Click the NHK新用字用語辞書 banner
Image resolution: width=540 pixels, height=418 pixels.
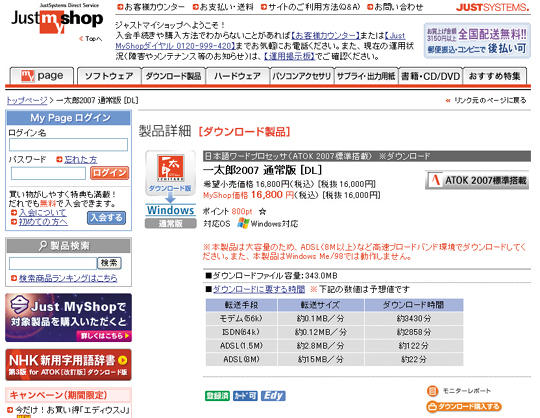[x=68, y=365]
